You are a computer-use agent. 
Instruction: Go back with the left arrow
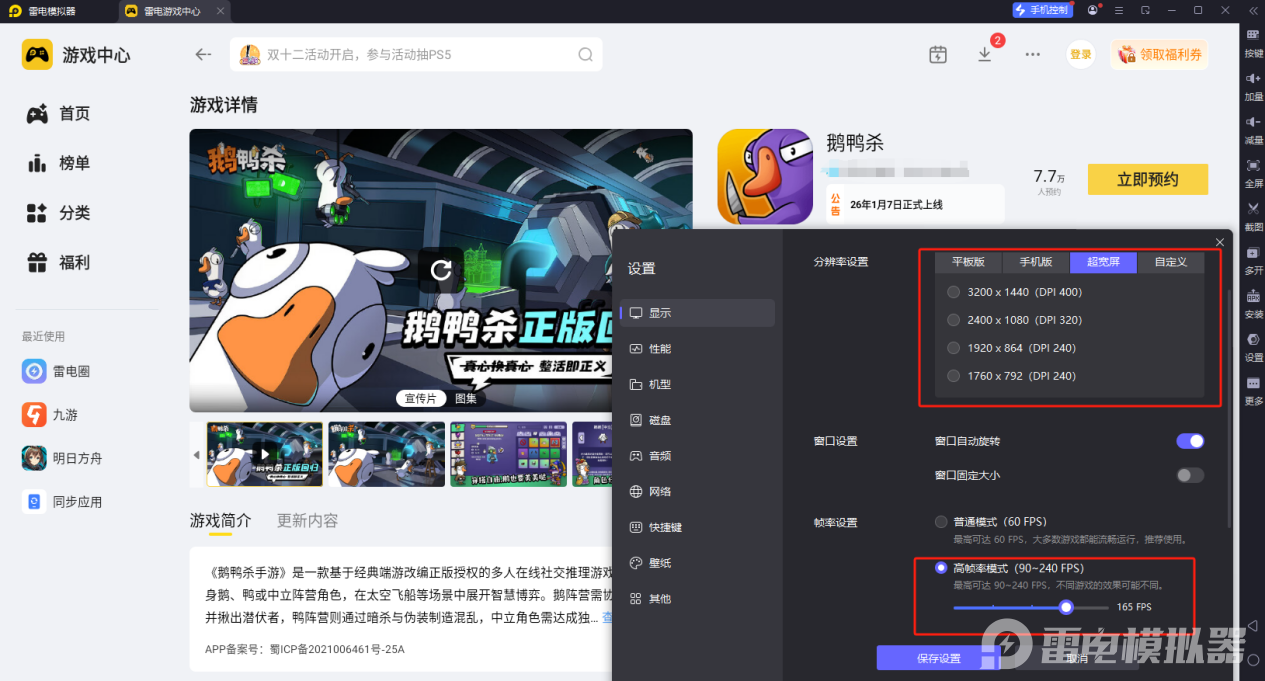pyautogui.click(x=204, y=54)
